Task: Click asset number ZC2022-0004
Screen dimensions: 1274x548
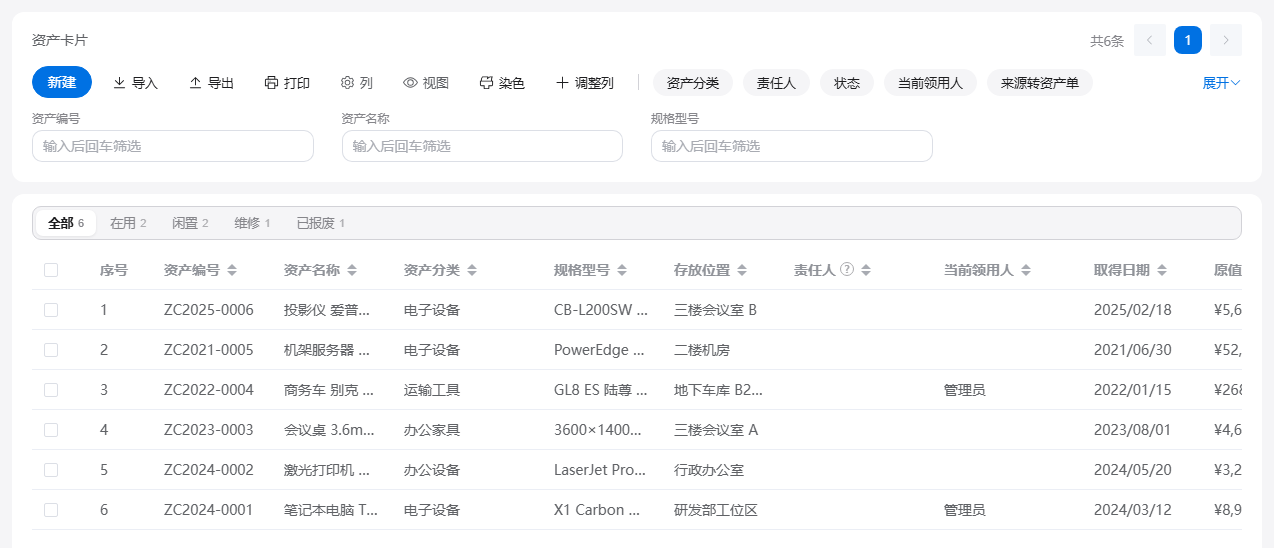Action: point(209,390)
